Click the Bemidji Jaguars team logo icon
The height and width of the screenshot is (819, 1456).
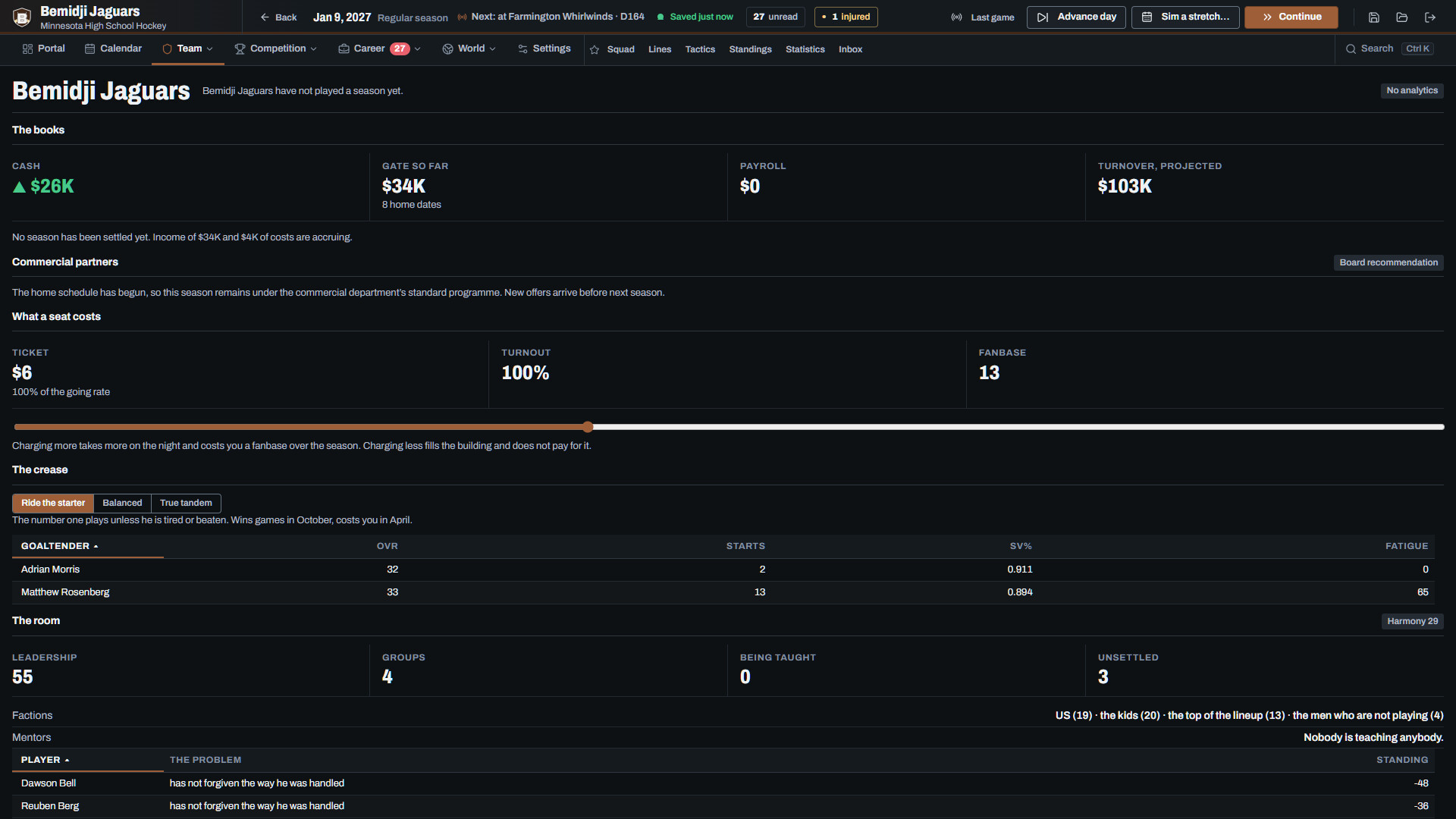pos(22,17)
